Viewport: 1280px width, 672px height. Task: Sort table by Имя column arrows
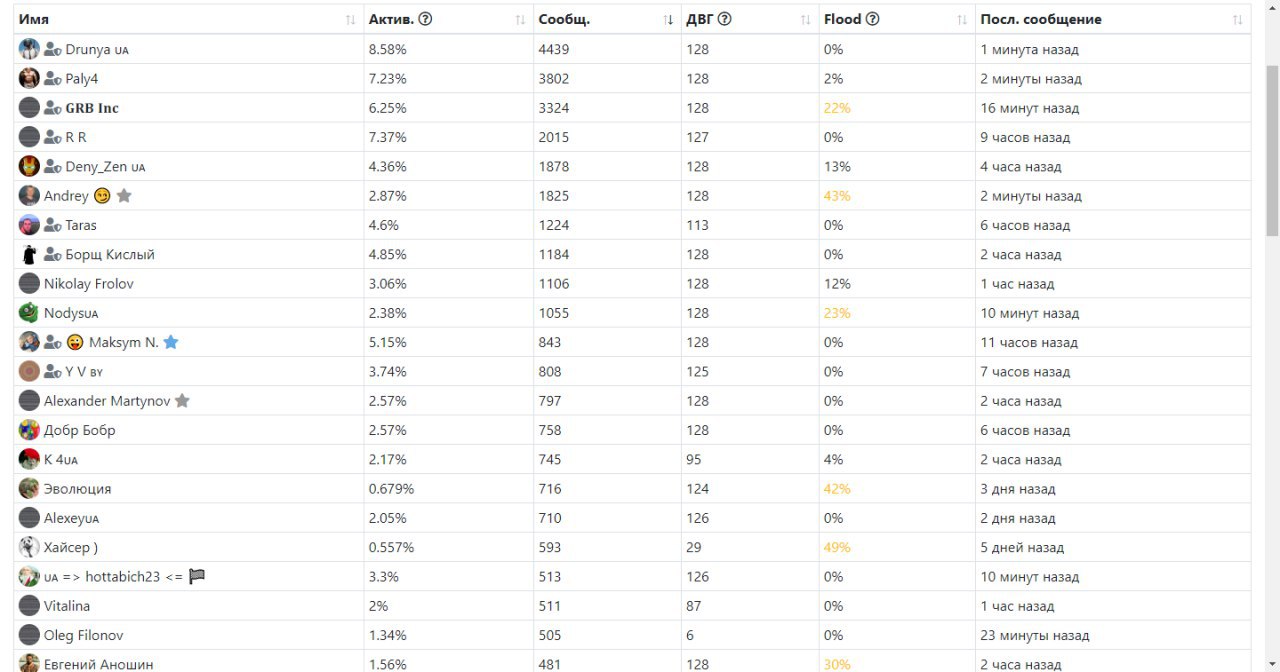pyautogui.click(x=350, y=20)
